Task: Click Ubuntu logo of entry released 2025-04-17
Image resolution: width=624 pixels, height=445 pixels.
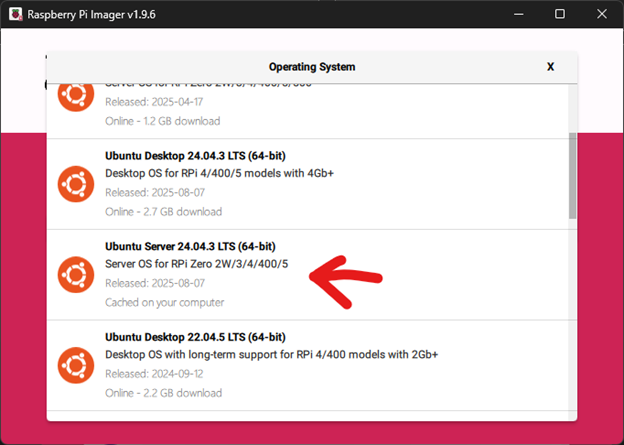Action: (x=76, y=98)
